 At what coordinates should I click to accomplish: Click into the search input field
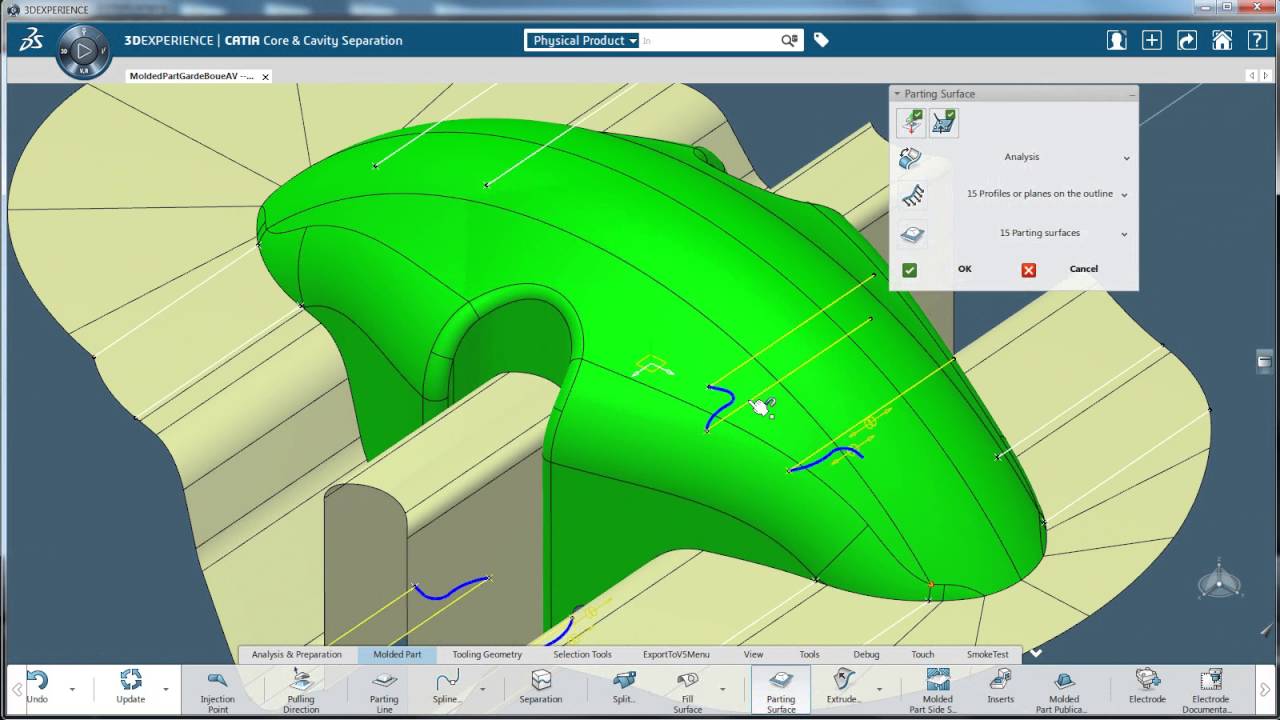[x=708, y=41]
